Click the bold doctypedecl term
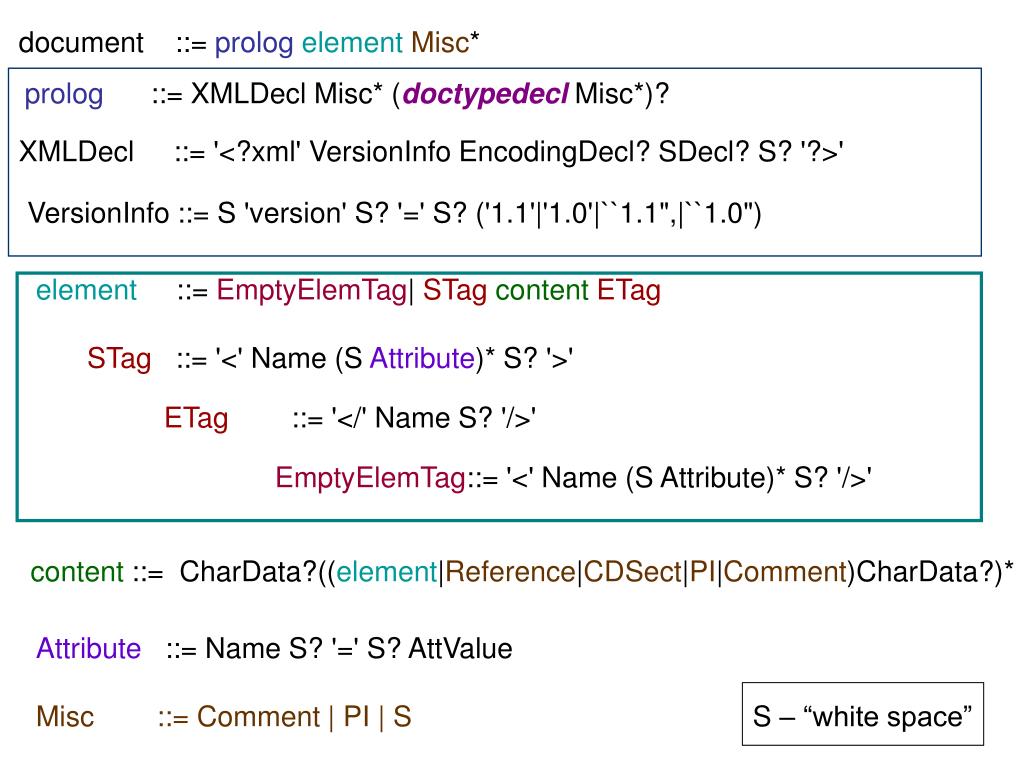The height and width of the screenshot is (768, 1024). click(486, 94)
